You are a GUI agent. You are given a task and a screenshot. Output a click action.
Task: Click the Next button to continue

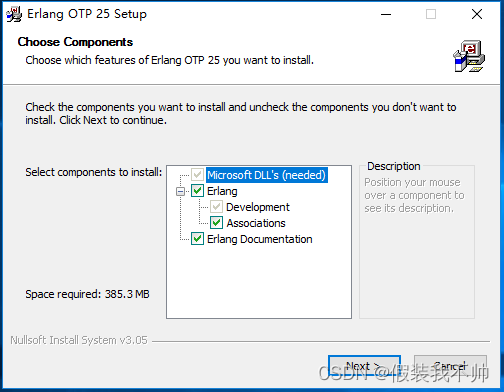click(x=364, y=366)
